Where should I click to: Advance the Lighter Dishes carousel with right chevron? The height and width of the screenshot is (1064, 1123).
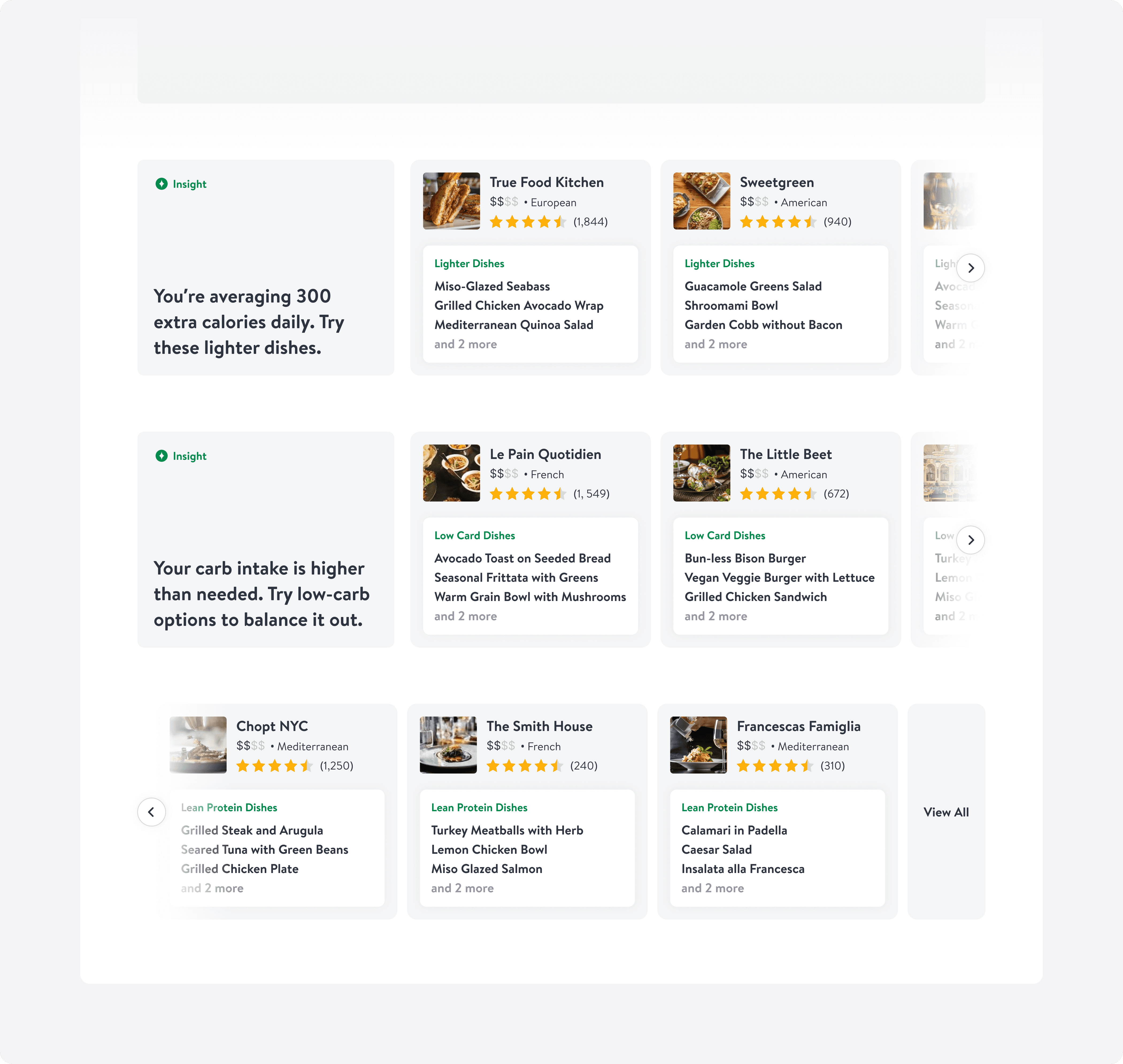971,268
